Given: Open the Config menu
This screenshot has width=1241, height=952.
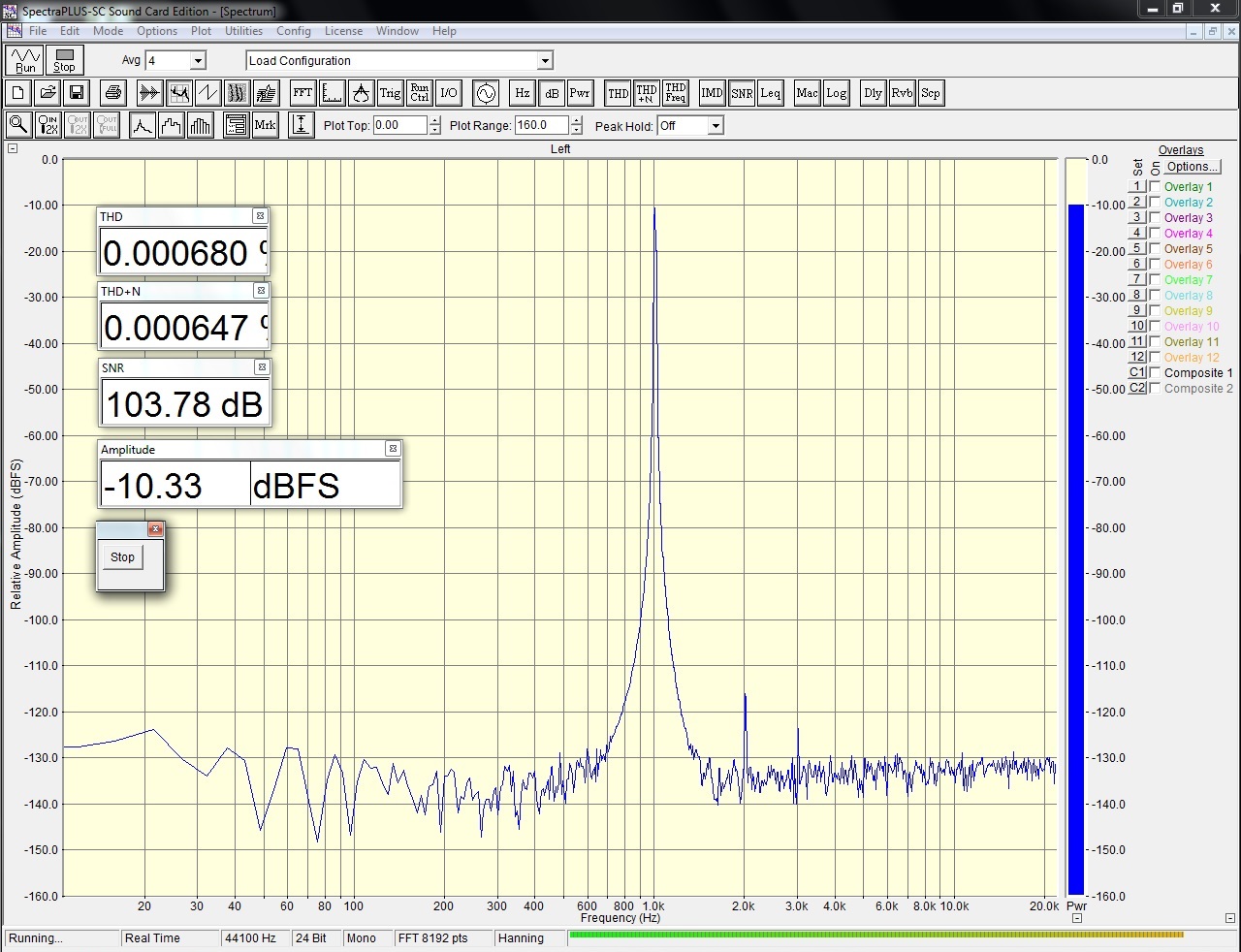Looking at the screenshot, I should point(294,31).
